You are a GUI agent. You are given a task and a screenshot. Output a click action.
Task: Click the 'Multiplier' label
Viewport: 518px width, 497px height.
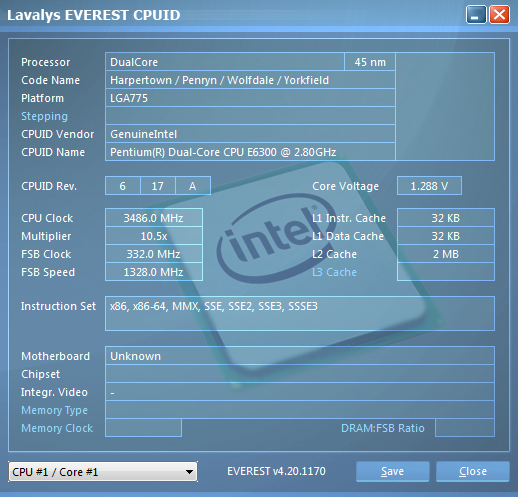tap(46, 236)
